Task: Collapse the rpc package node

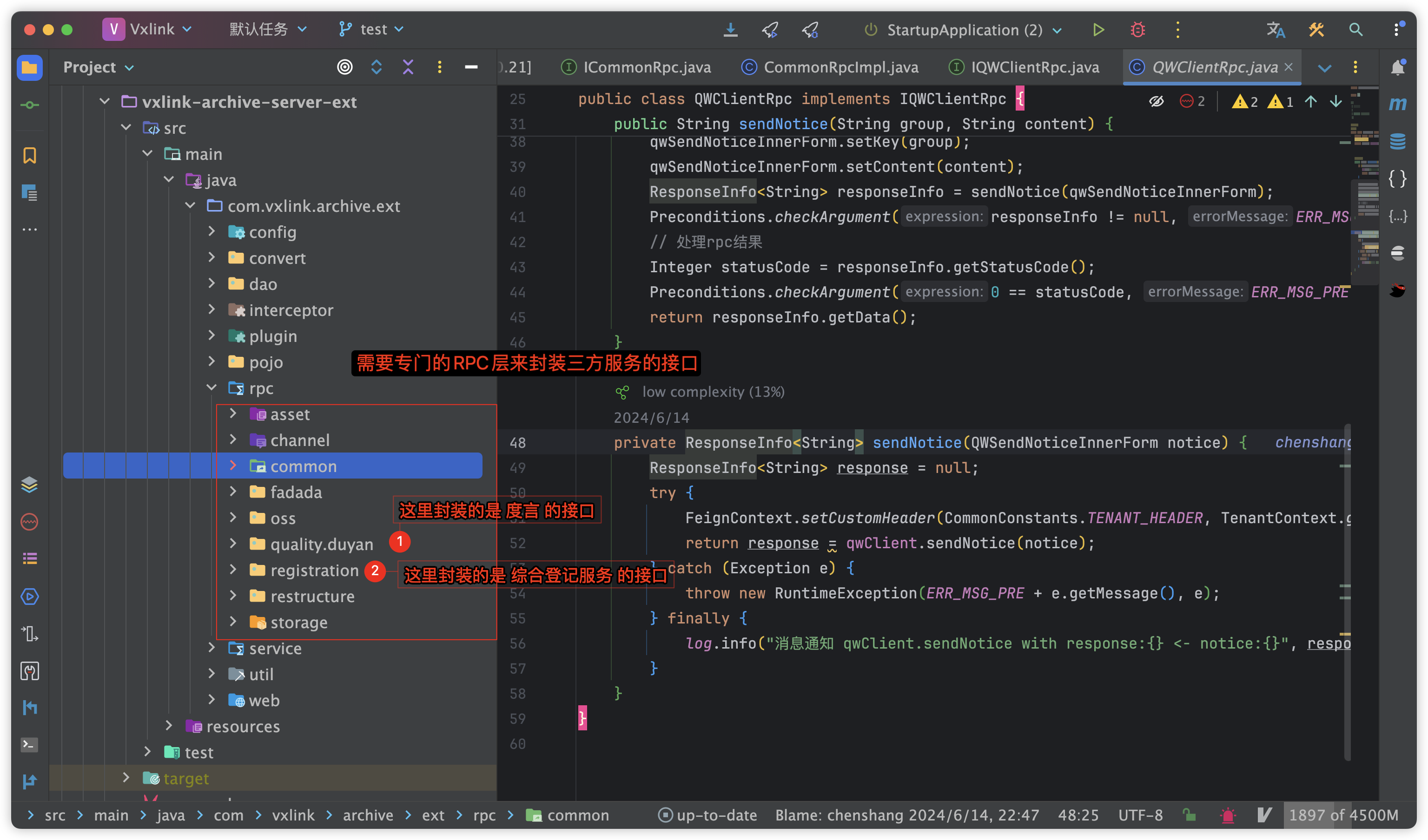Action: coord(212,388)
